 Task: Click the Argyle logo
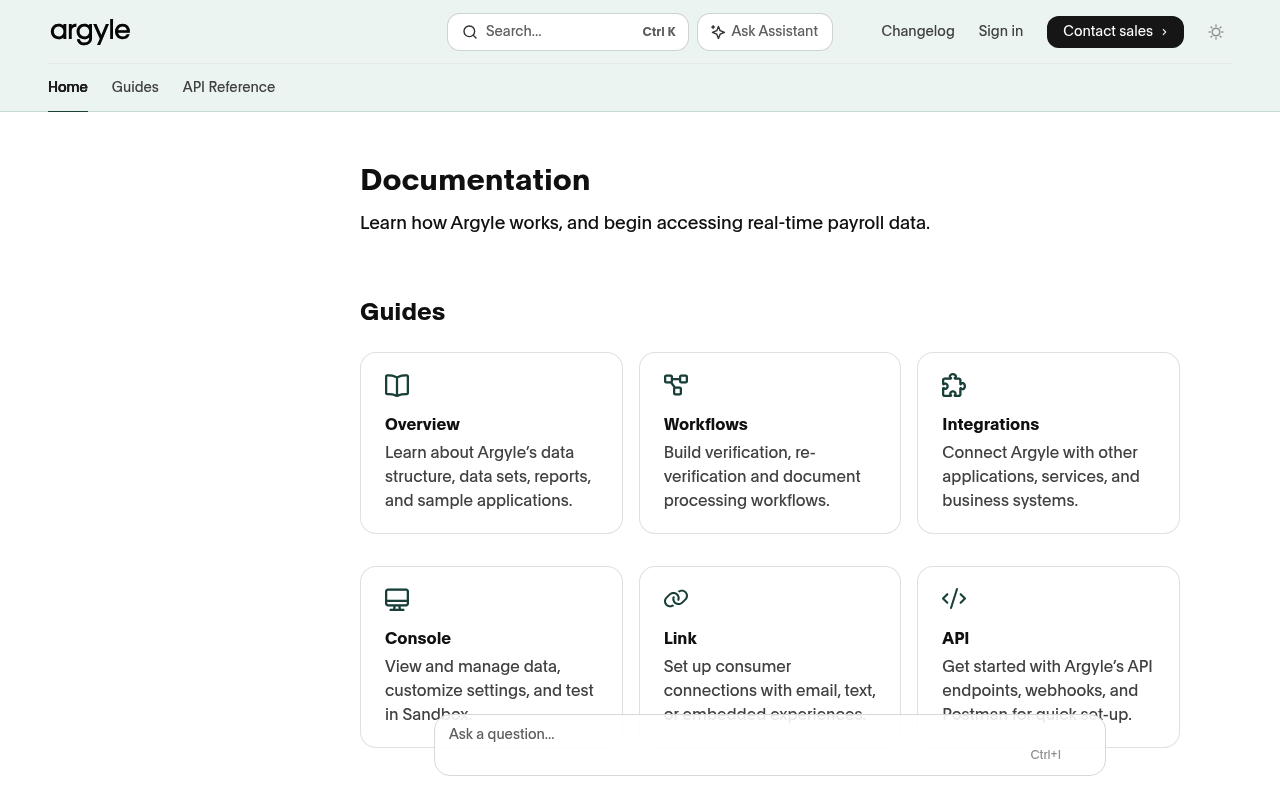point(90,32)
